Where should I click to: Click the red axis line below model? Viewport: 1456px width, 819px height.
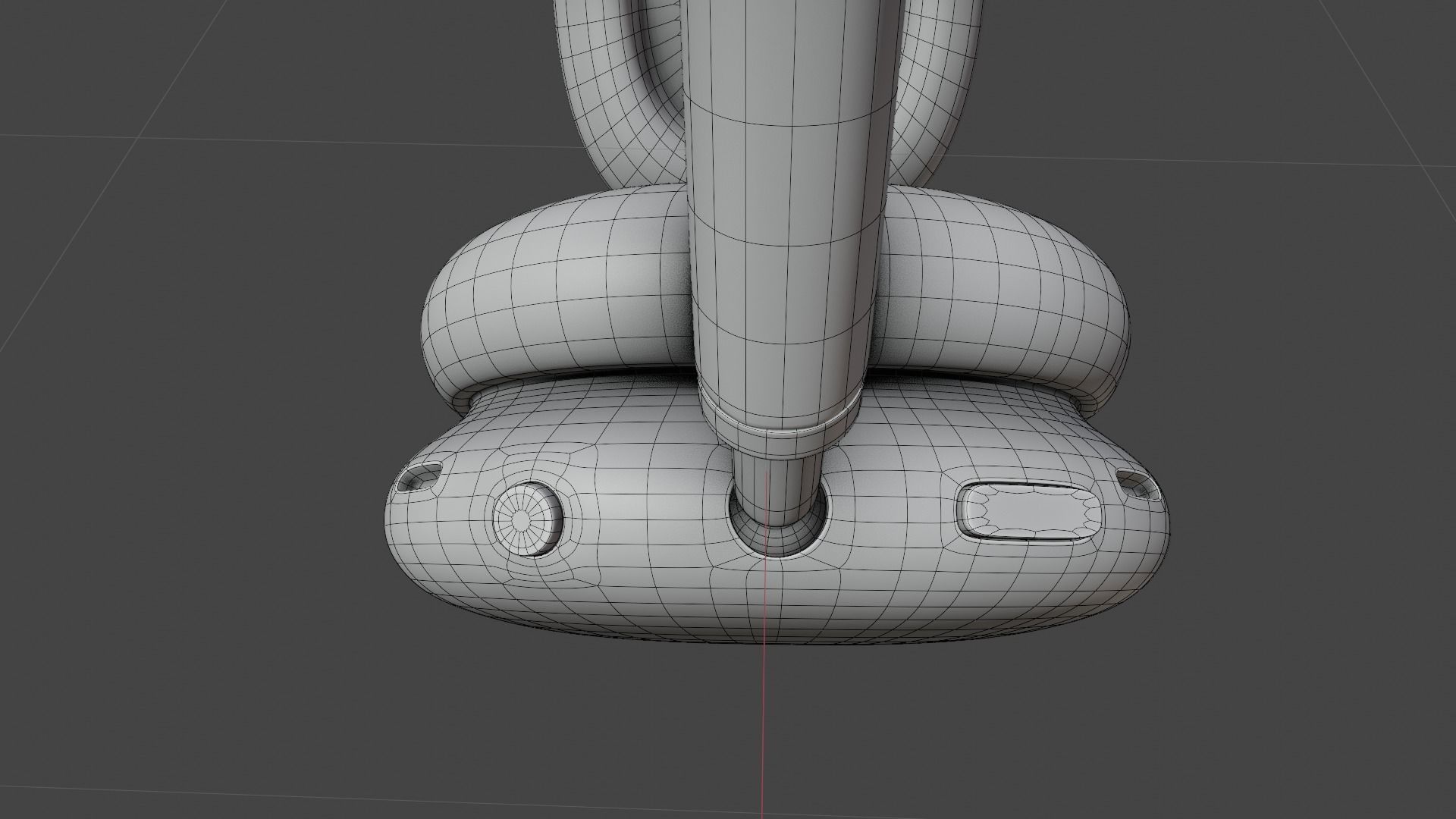[764, 720]
